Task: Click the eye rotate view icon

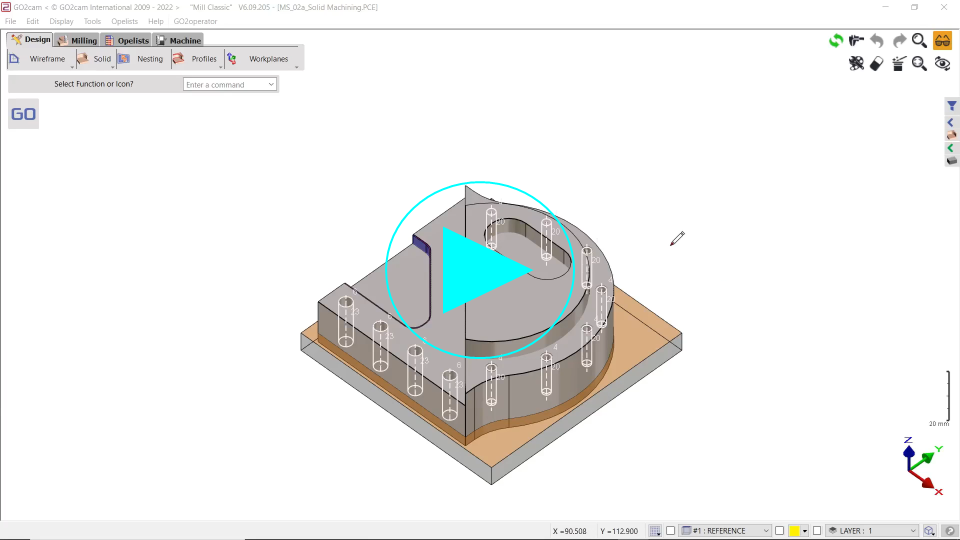Action: [x=942, y=64]
